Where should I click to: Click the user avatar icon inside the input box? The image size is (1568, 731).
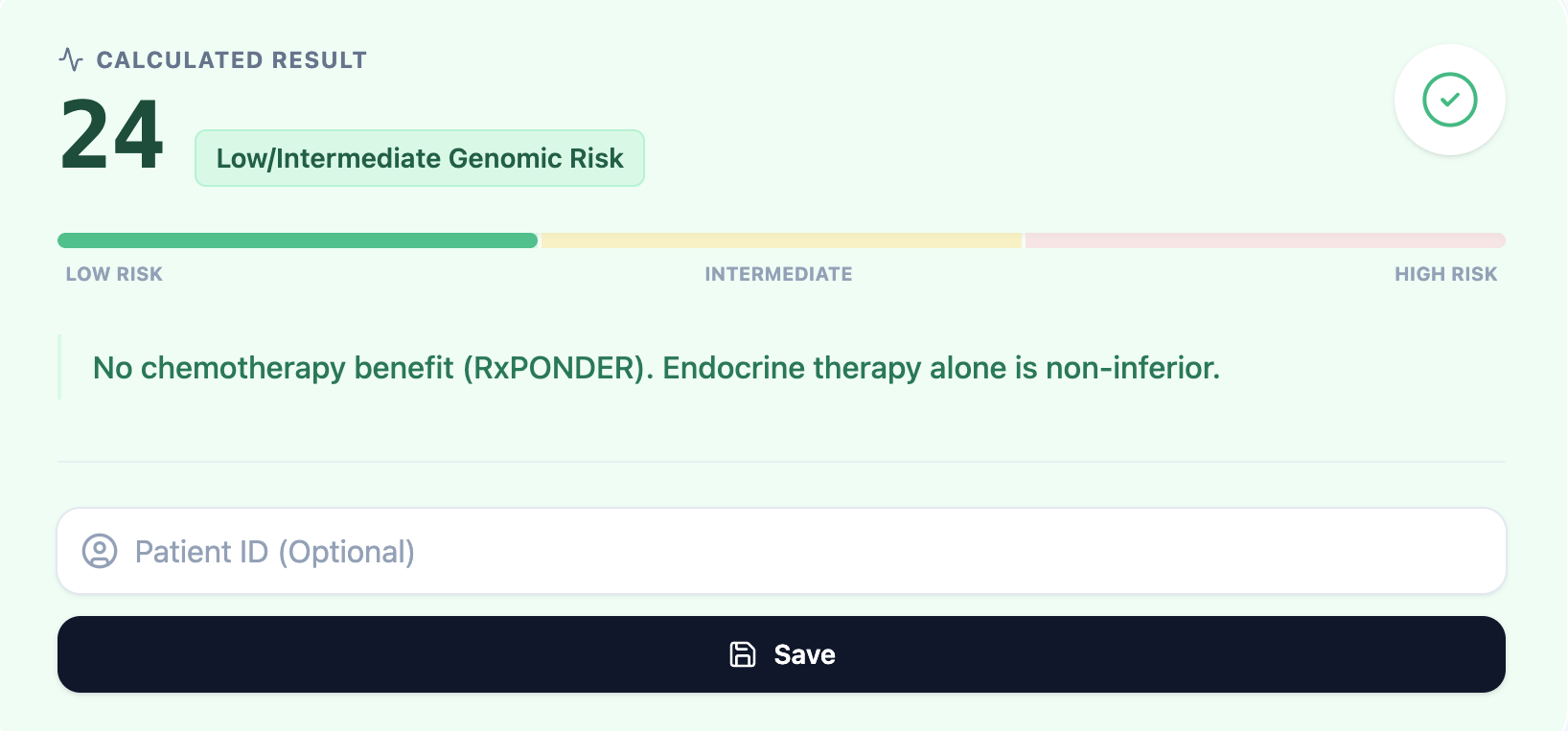click(99, 551)
